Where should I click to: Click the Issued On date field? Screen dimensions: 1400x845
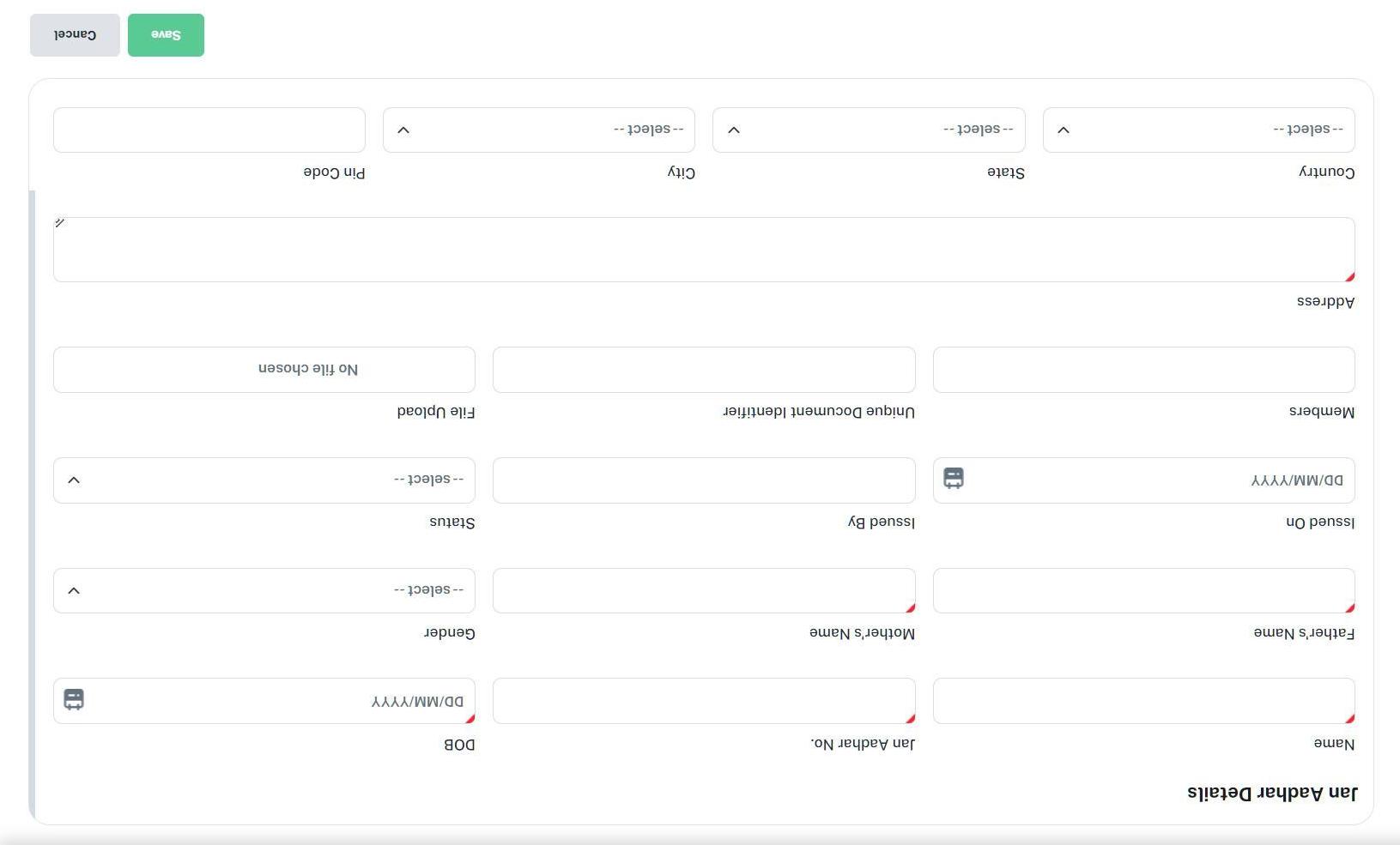(x=1144, y=480)
